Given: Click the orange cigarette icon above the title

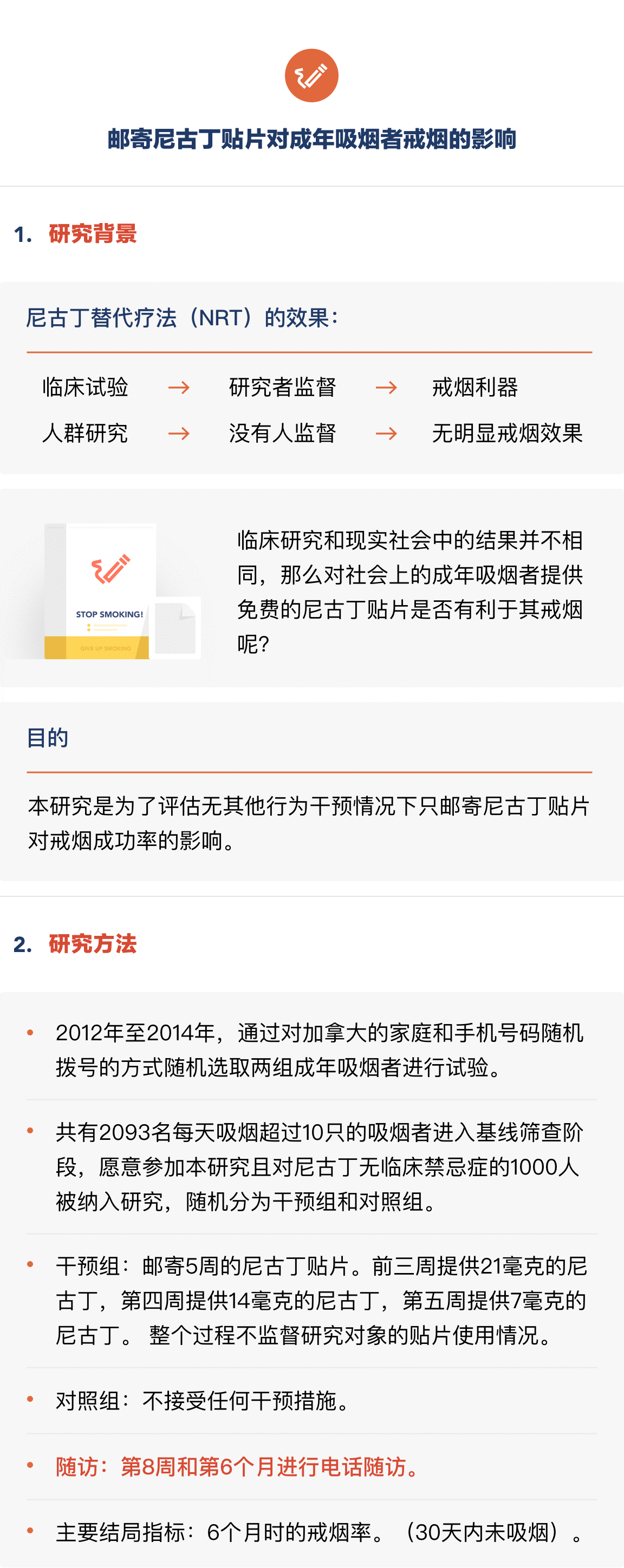Looking at the screenshot, I should (311, 75).
